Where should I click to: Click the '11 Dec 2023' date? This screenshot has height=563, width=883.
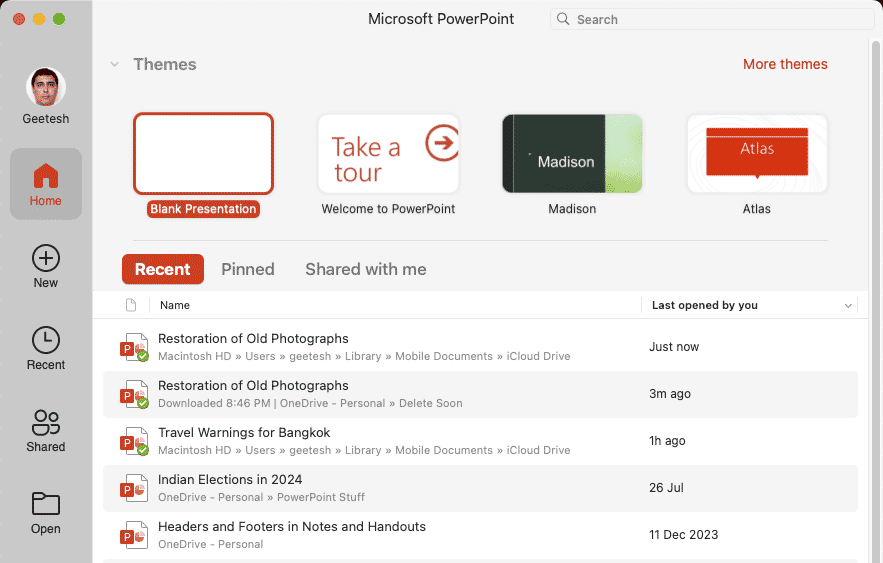(x=683, y=534)
